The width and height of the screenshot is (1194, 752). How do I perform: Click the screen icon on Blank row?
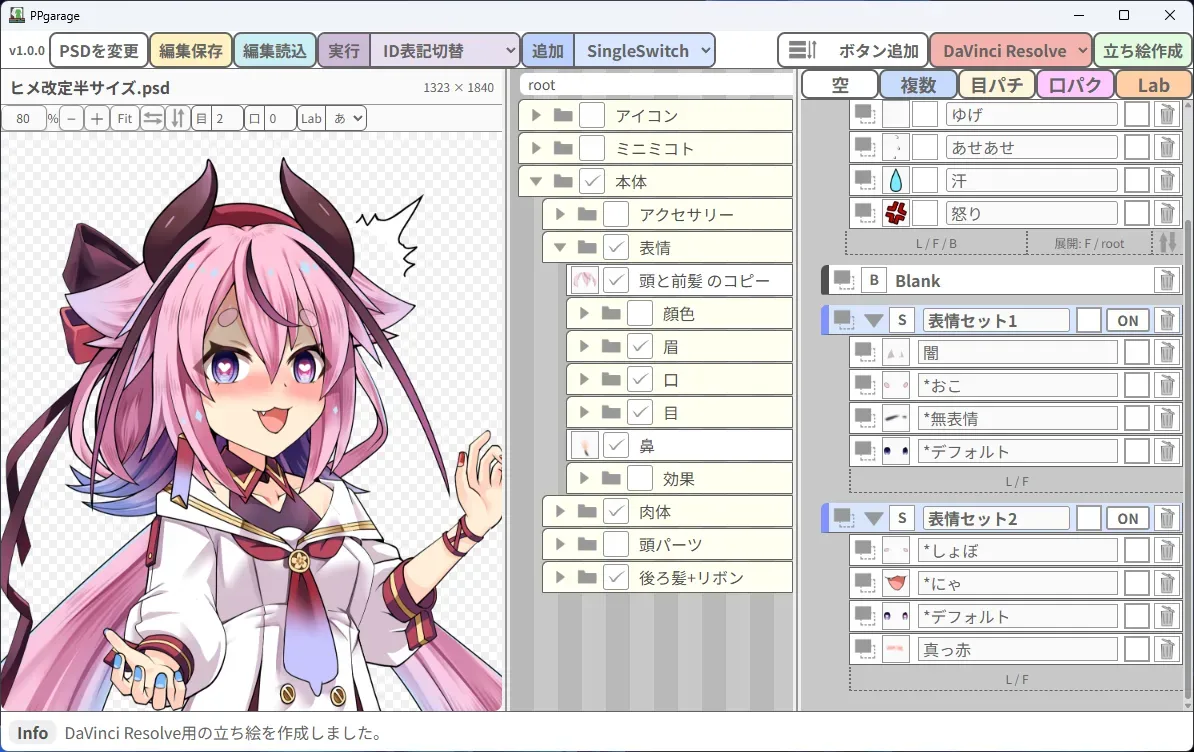point(843,281)
